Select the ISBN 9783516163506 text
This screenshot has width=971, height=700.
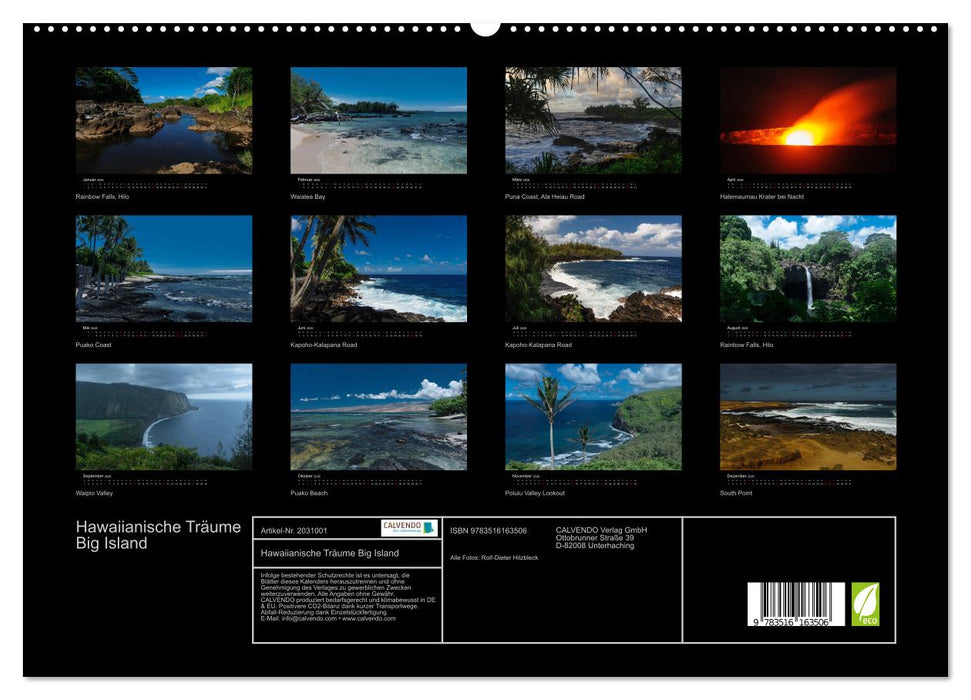(488, 529)
